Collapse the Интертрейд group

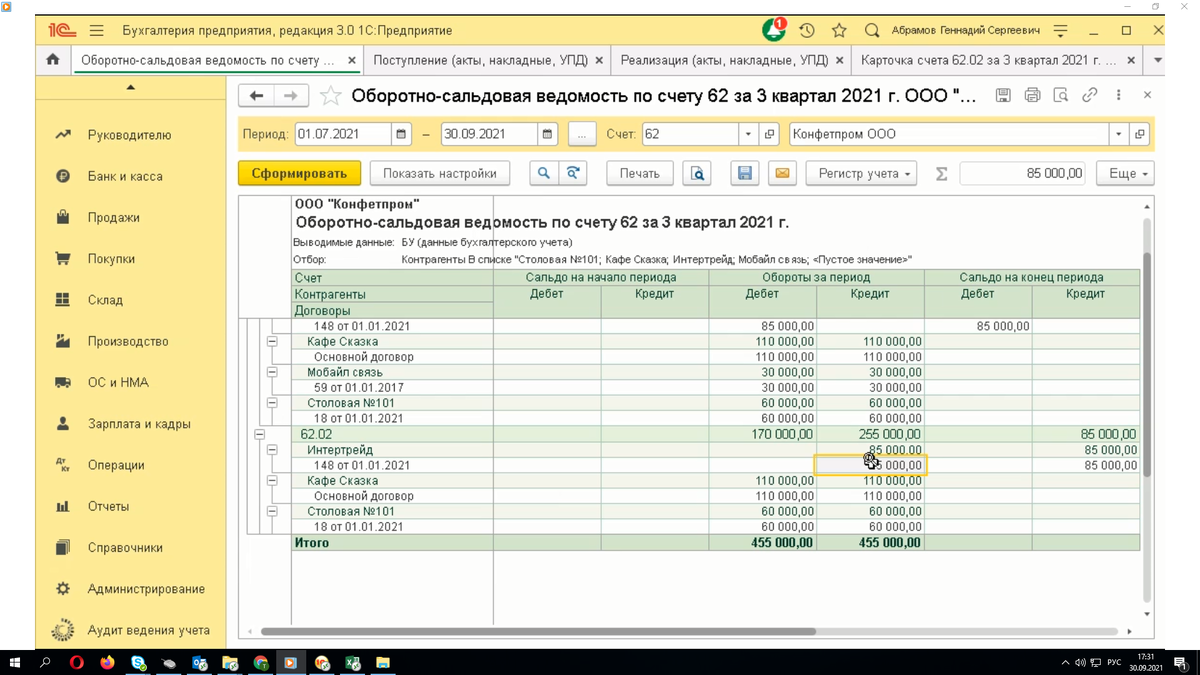pyautogui.click(x=271, y=450)
